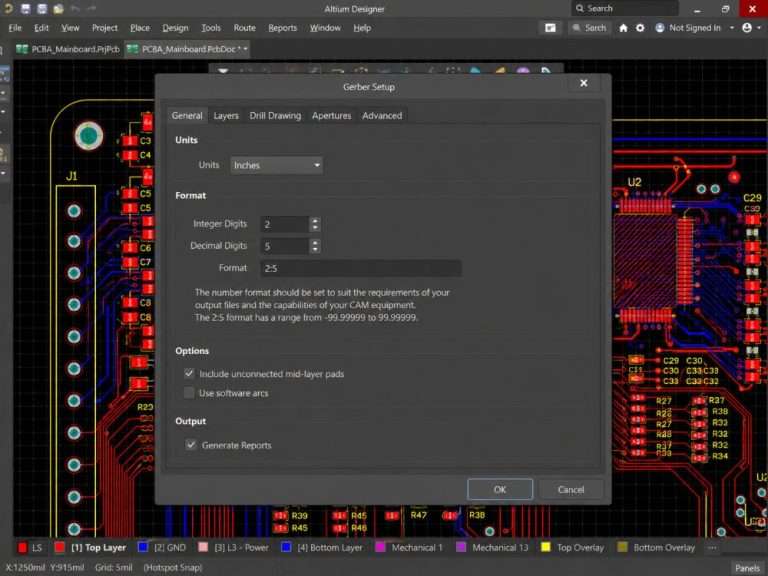The height and width of the screenshot is (576, 768).
Task: Open the Edit menu
Action: pyautogui.click(x=41, y=28)
